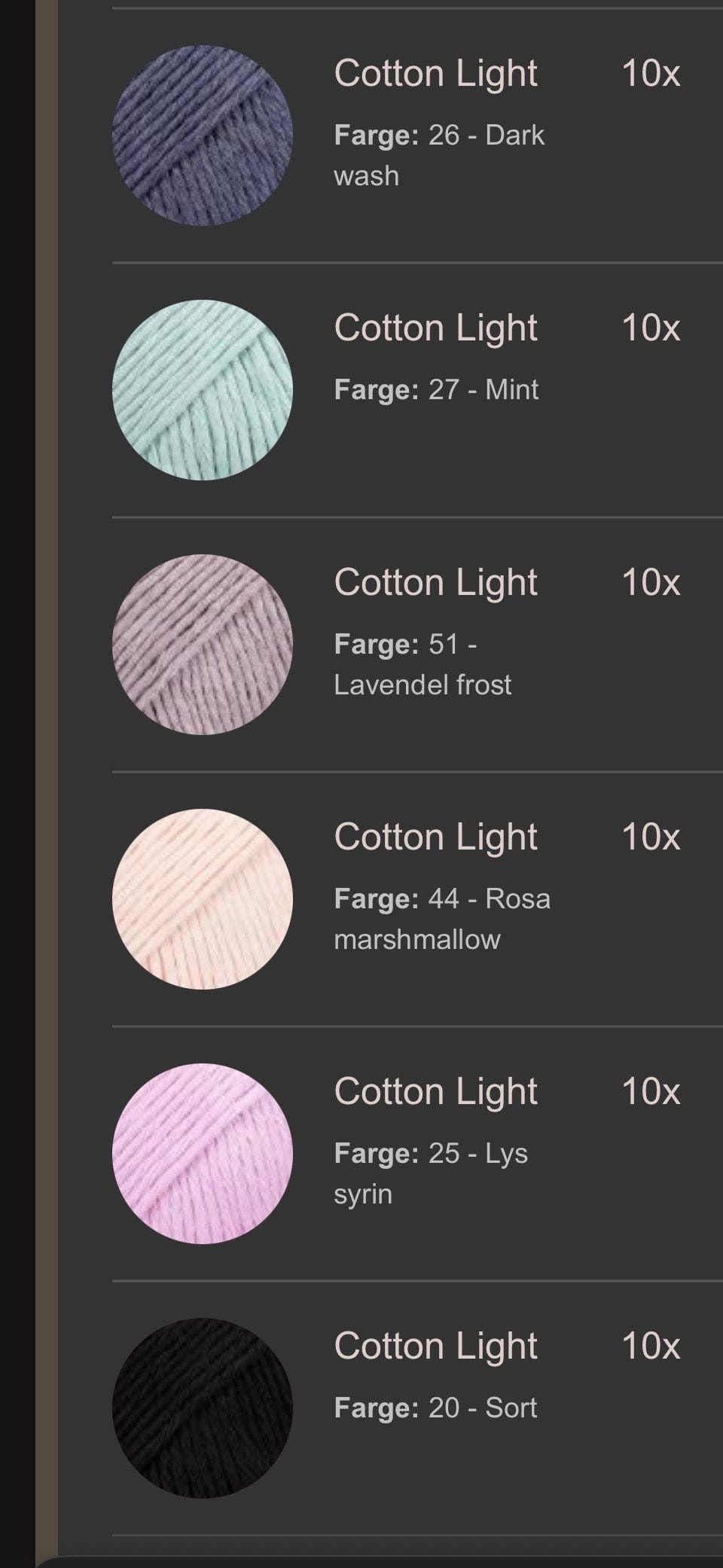The image size is (723, 1568).
Task: Select 10x quantity for Lavendel frost
Action: [x=651, y=583]
